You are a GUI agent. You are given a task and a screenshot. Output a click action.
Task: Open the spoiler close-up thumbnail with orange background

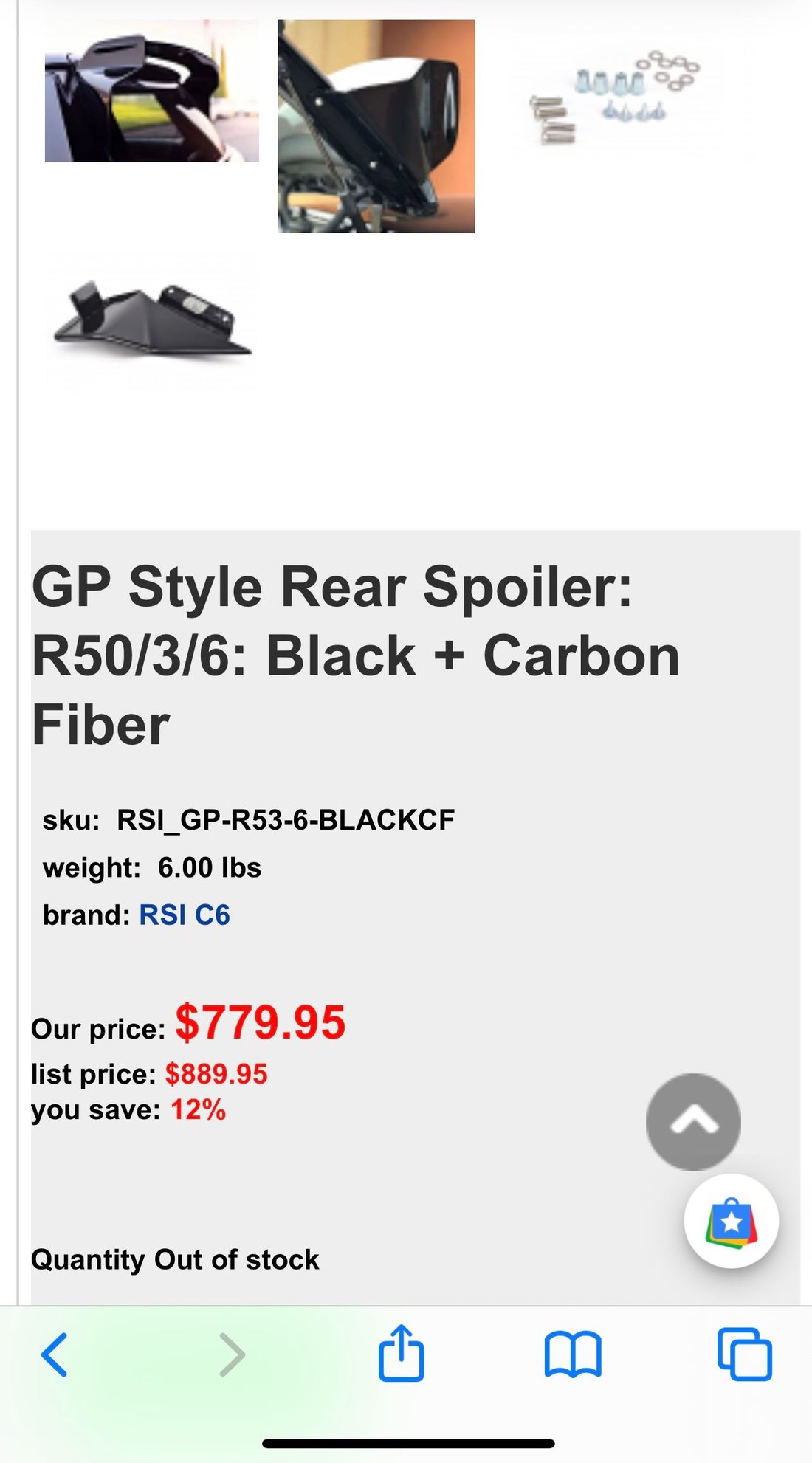(x=376, y=126)
